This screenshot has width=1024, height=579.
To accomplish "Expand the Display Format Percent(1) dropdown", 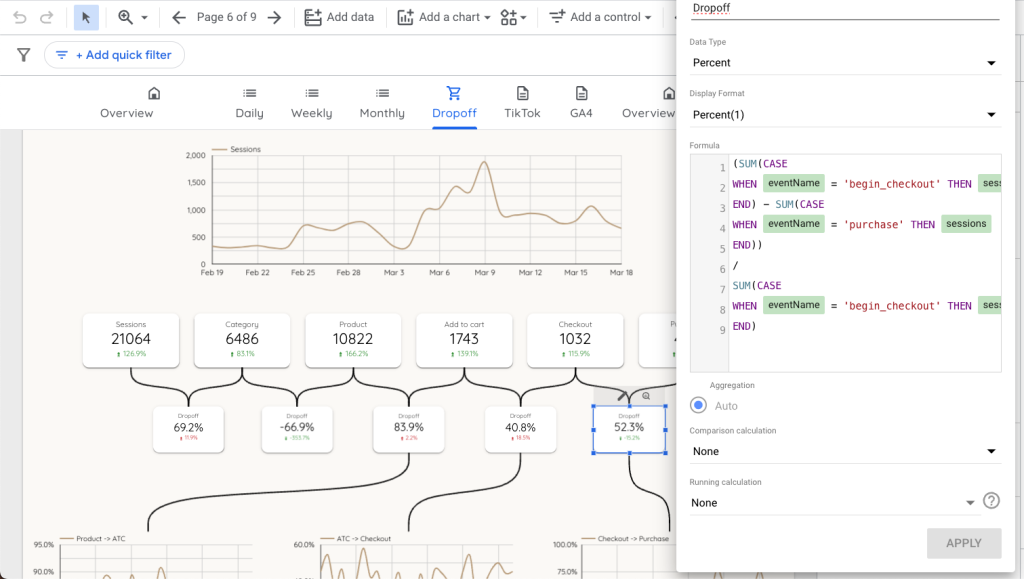I will pos(844,115).
